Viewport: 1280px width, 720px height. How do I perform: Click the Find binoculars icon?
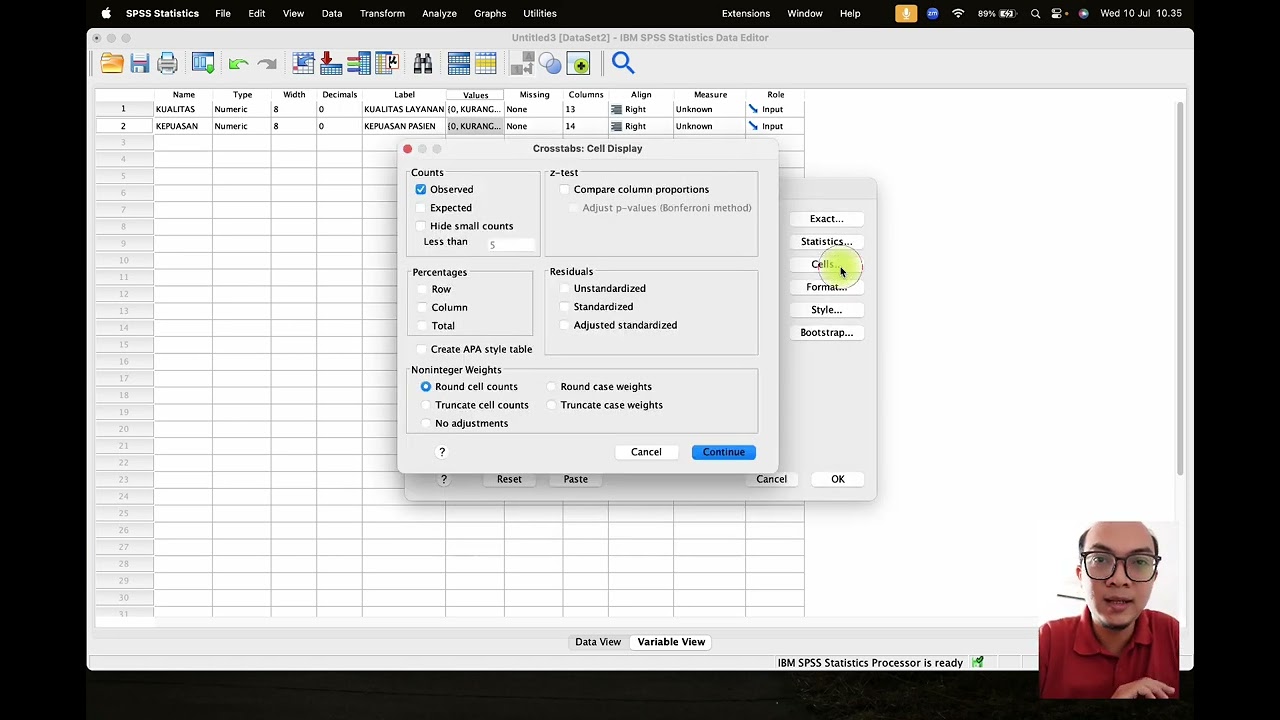coord(423,64)
